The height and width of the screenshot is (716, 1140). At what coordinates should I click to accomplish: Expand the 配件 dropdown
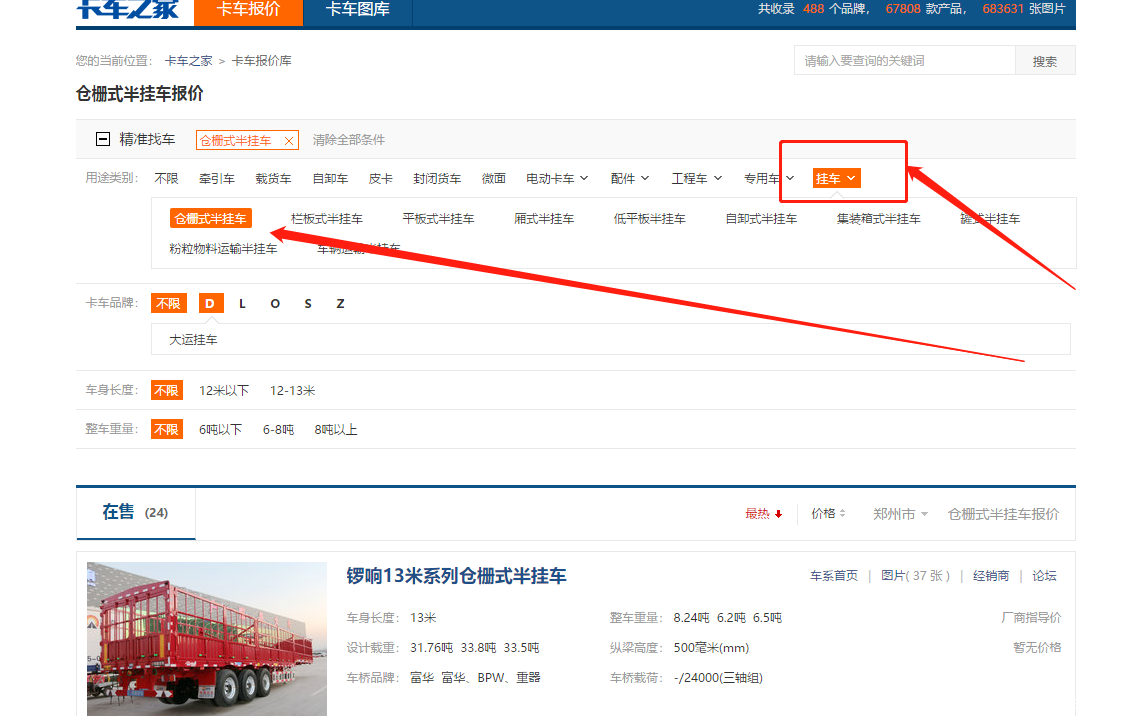[x=630, y=178]
